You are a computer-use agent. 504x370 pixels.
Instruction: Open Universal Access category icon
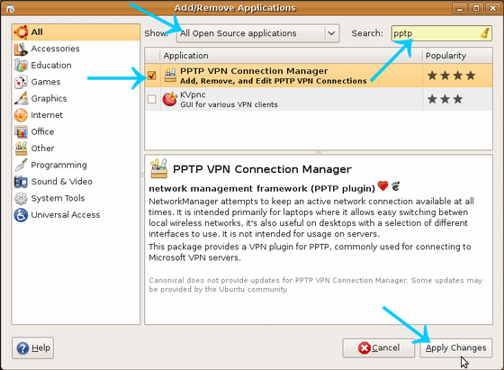tap(21, 215)
